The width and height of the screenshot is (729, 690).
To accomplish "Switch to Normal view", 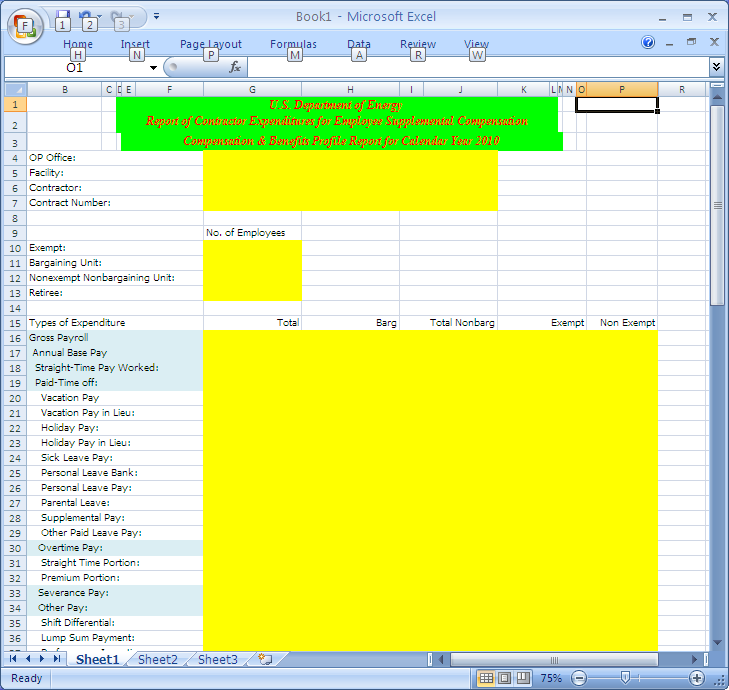I will coord(486,678).
